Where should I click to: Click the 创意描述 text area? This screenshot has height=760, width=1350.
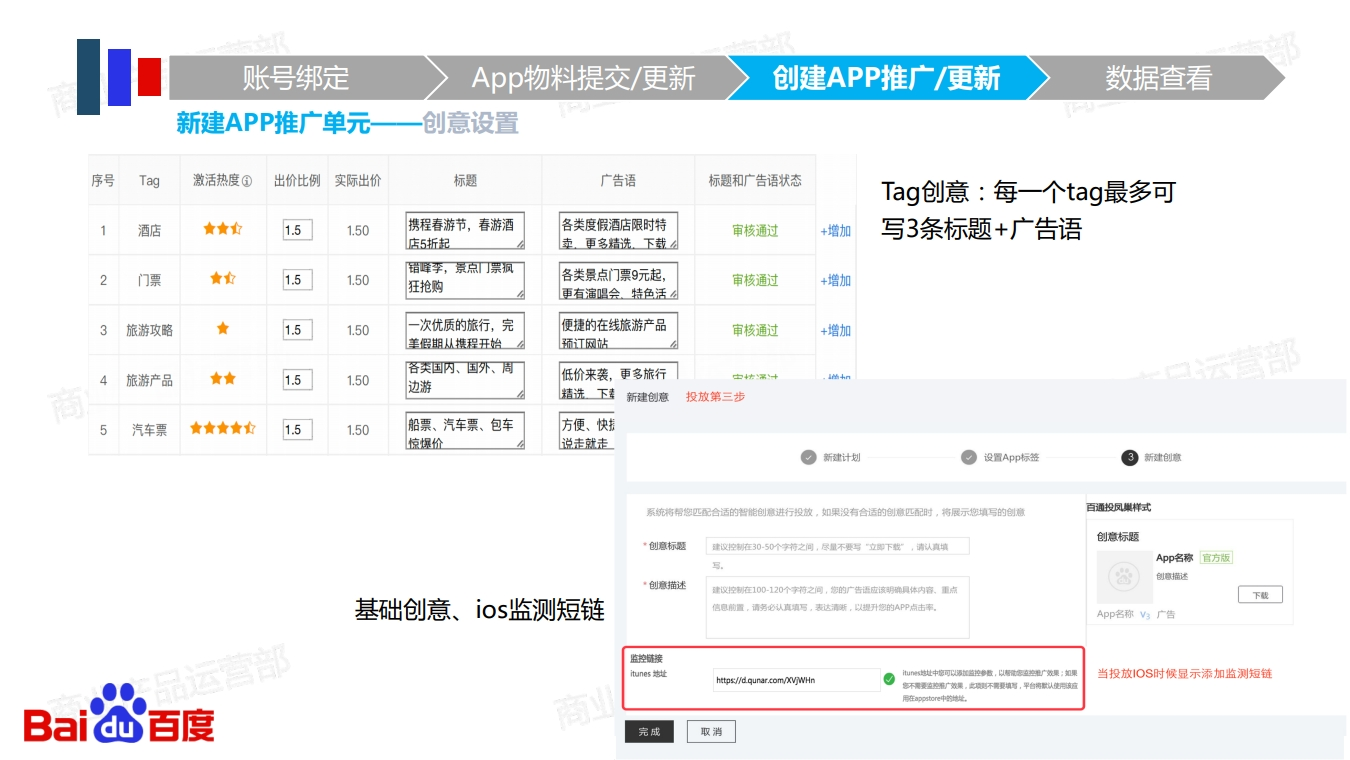pos(837,607)
